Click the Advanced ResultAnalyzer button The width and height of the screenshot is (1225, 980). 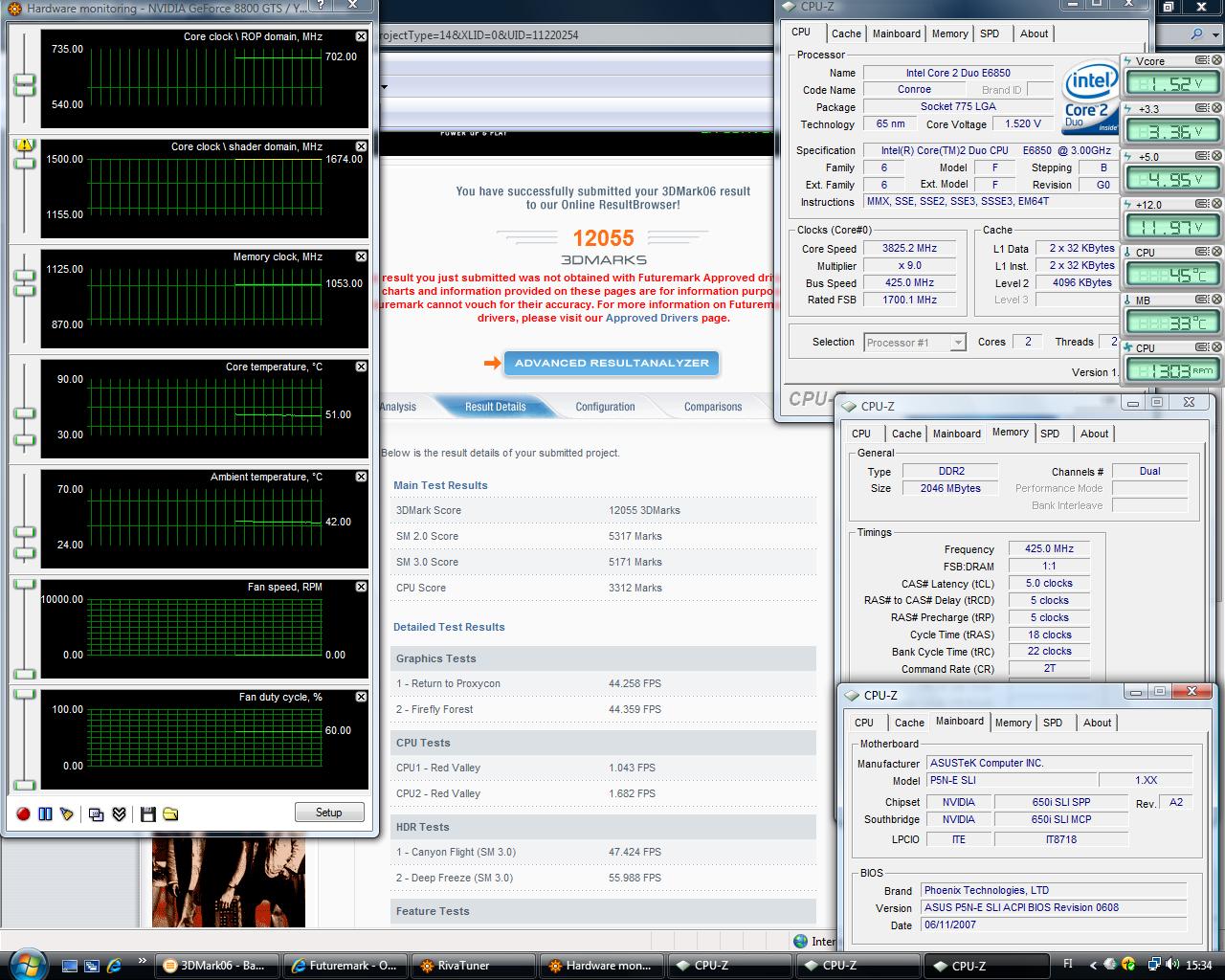612,363
